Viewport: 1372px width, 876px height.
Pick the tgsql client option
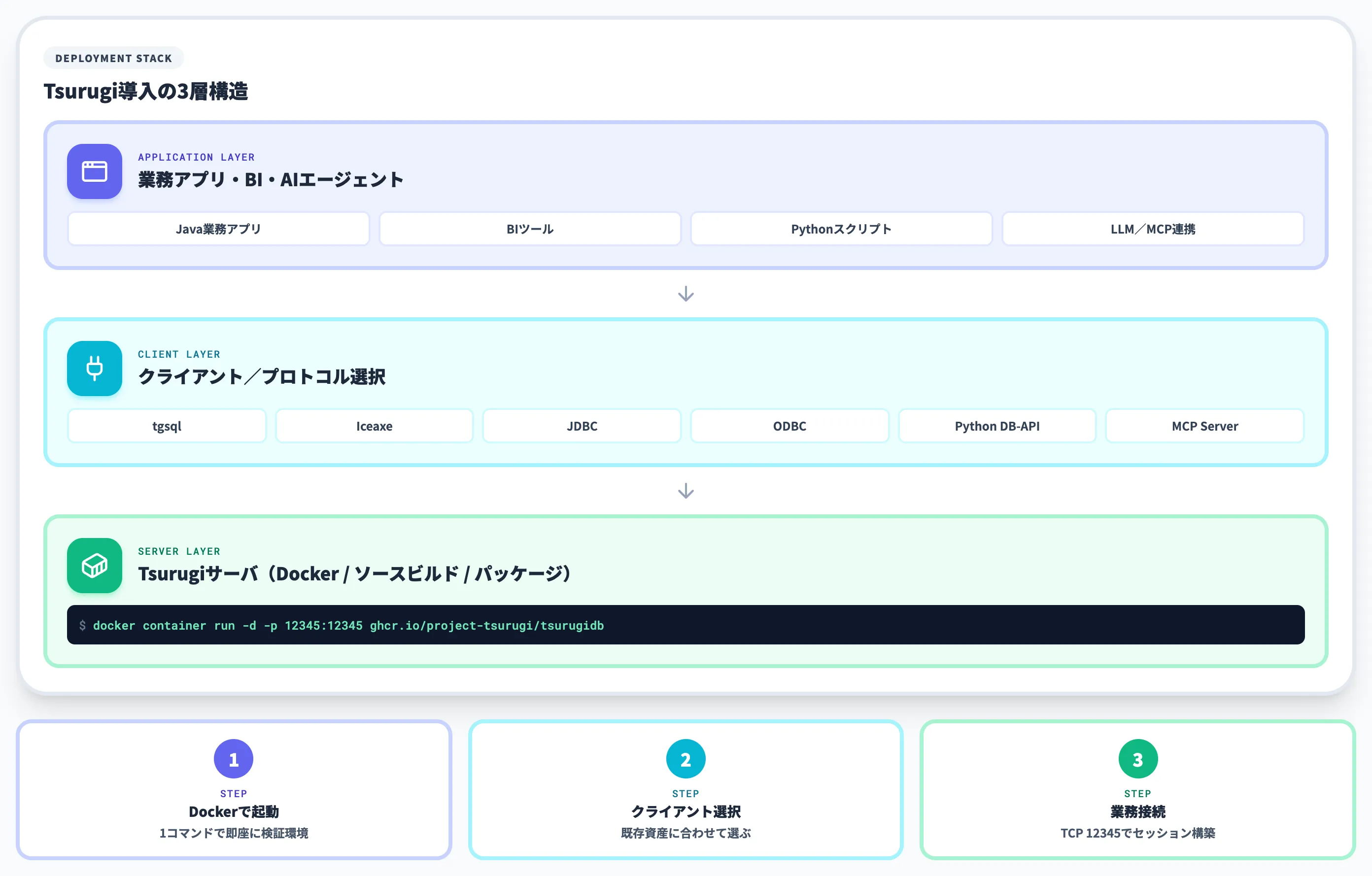click(x=167, y=426)
